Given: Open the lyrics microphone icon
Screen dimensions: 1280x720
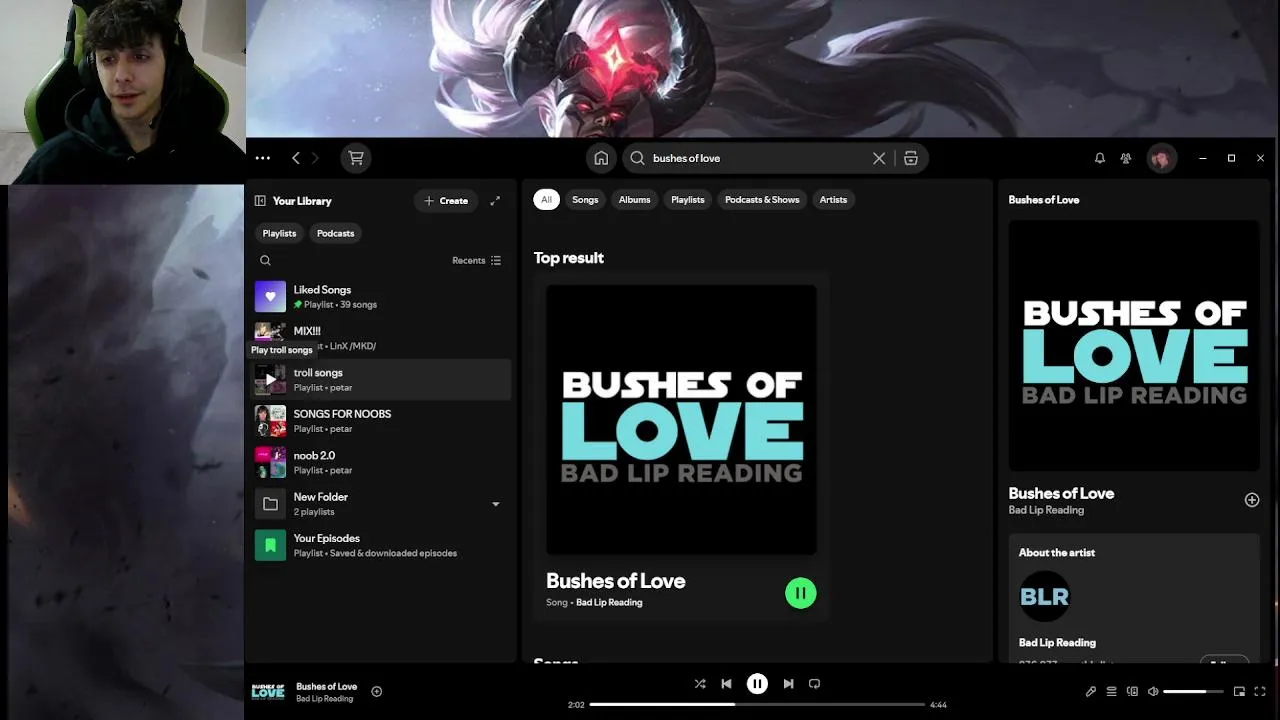Looking at the screenshot, I should click(1091, 691).
